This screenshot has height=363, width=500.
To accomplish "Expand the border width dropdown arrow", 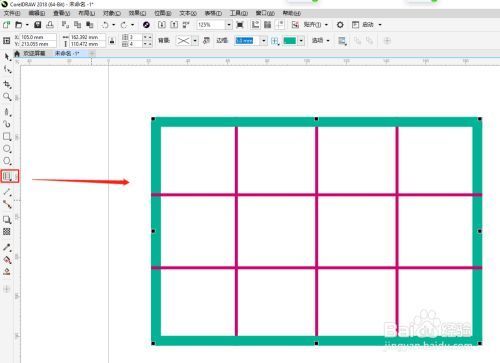I will tap(264, 41).
